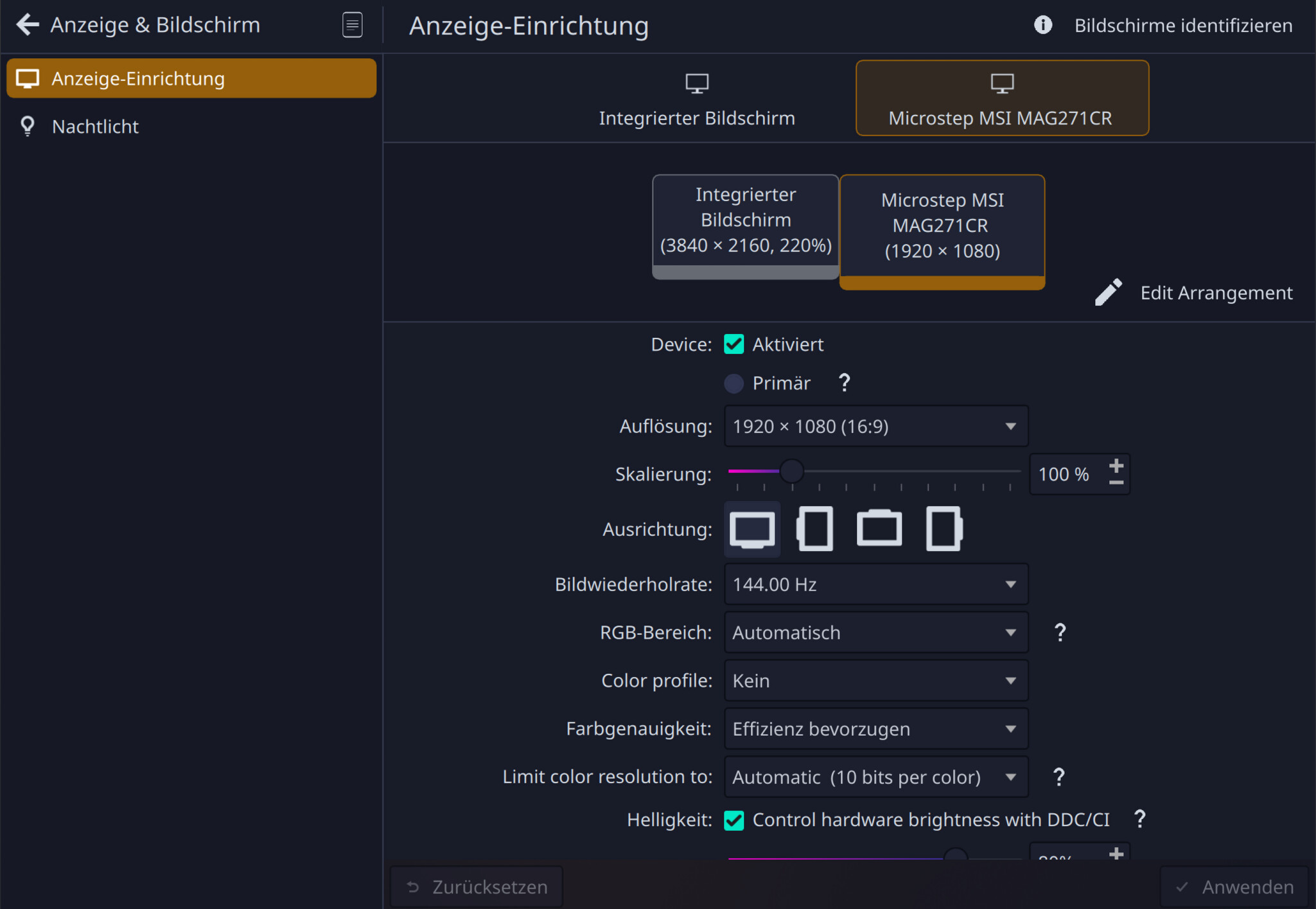Open the Farbgenauigkeit dropdown

[875, 729]
